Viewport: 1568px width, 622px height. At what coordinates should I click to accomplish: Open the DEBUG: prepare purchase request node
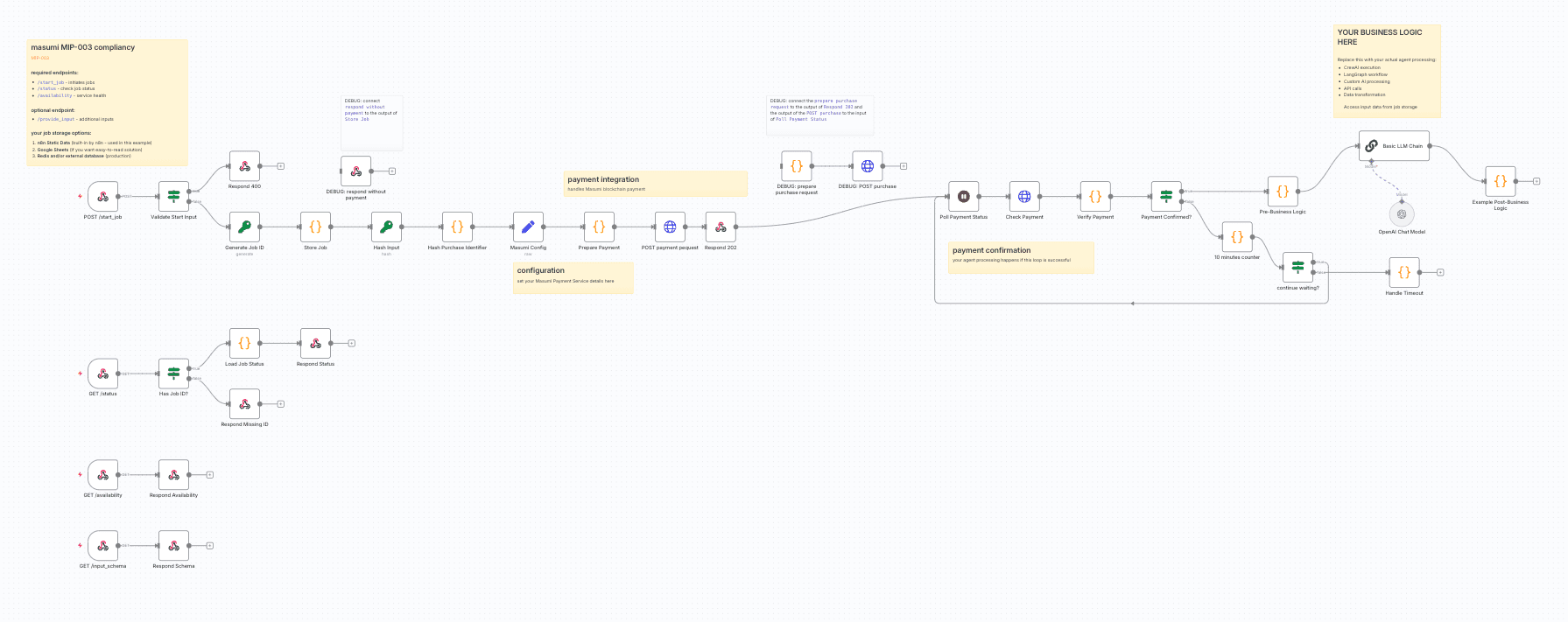pyautogui.click(x=797, y=166)
